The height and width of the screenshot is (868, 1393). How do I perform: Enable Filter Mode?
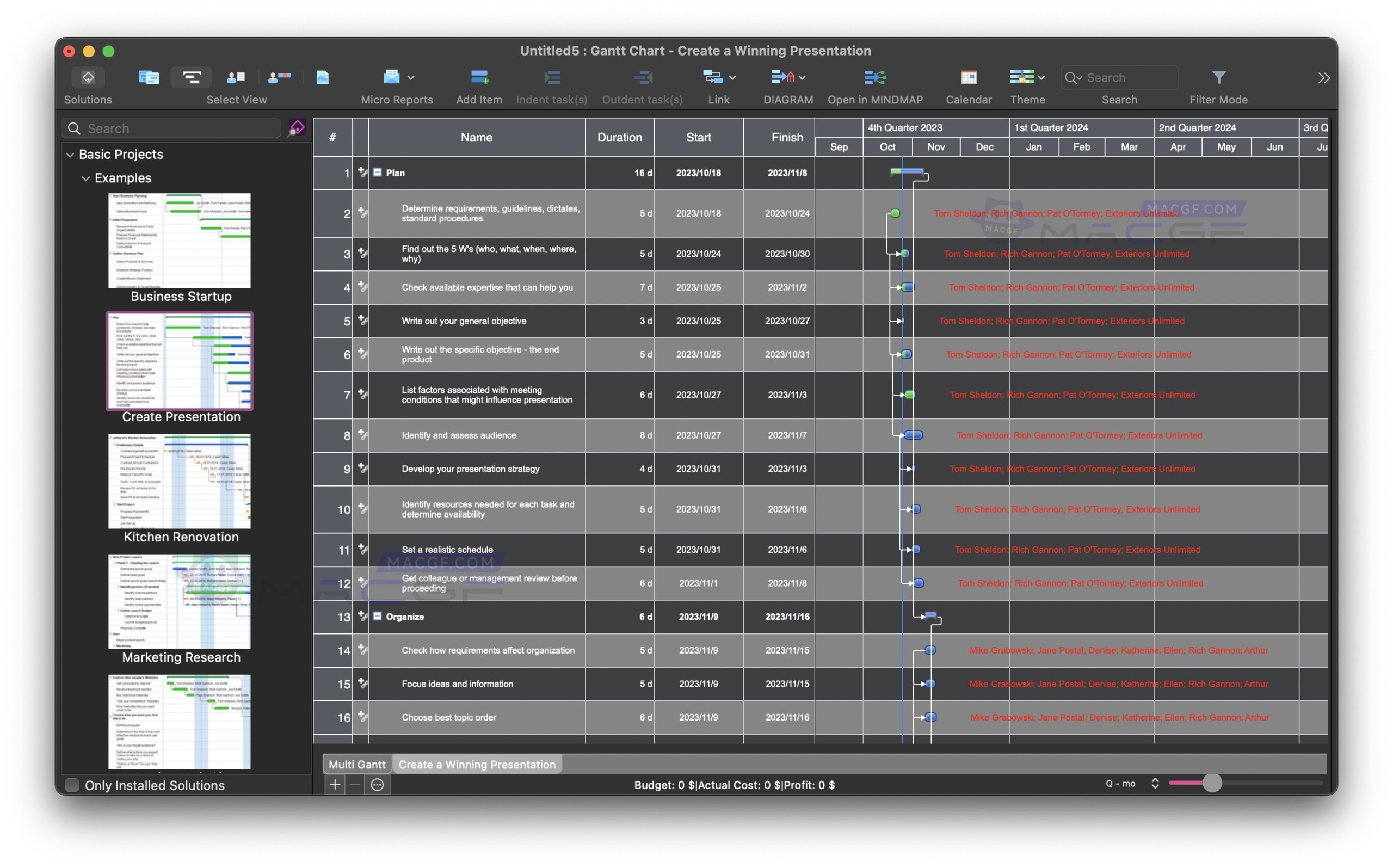1218,77
